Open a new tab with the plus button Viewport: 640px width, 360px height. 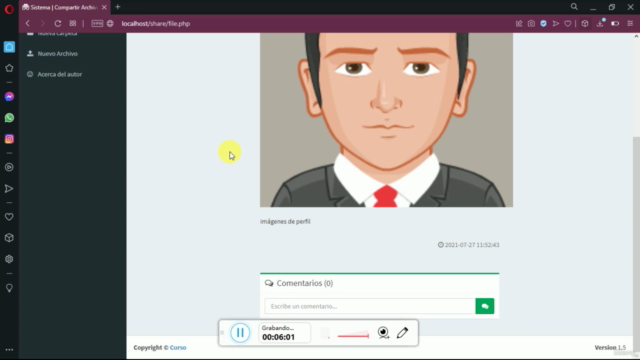(x=118, y=7)
